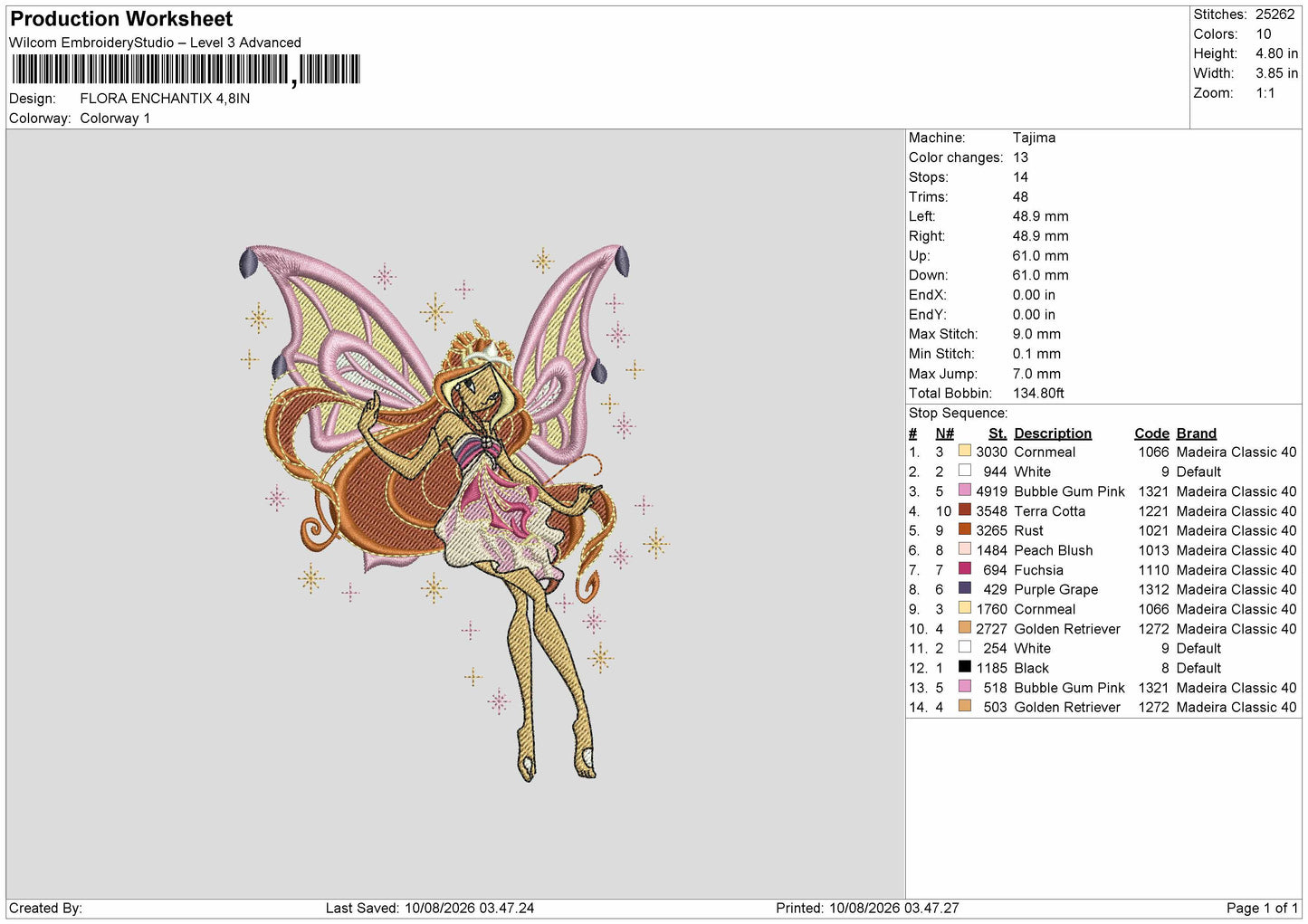Click the Stitches value 25262

(1275, 14)
